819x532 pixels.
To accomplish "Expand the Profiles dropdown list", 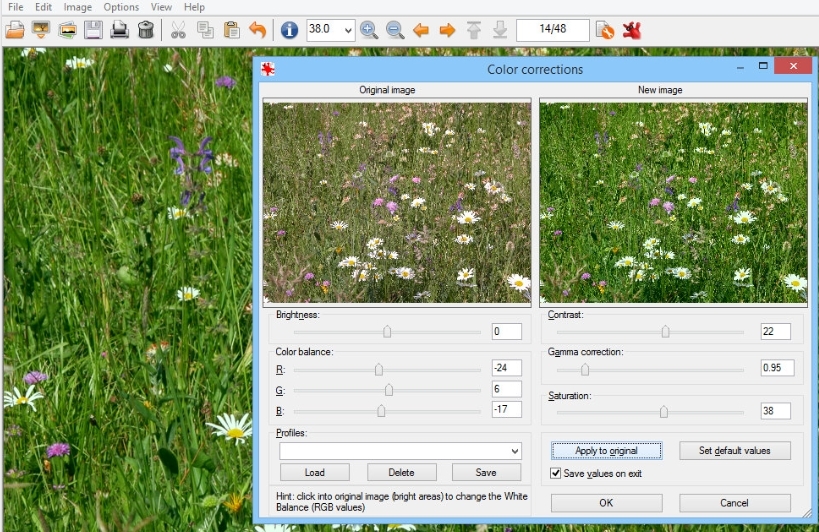I will click(x=514, y=451).
